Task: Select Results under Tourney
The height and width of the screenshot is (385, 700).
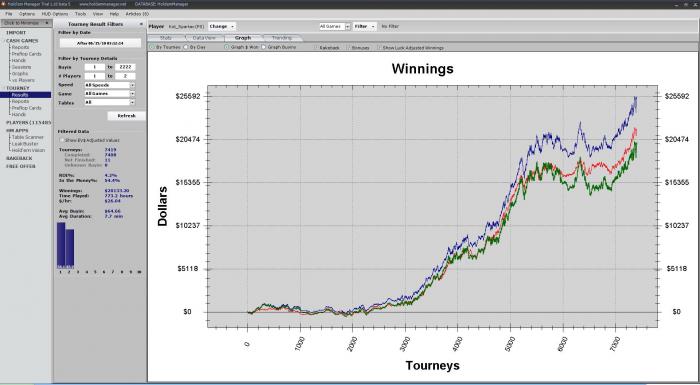Action: point(26,95)
